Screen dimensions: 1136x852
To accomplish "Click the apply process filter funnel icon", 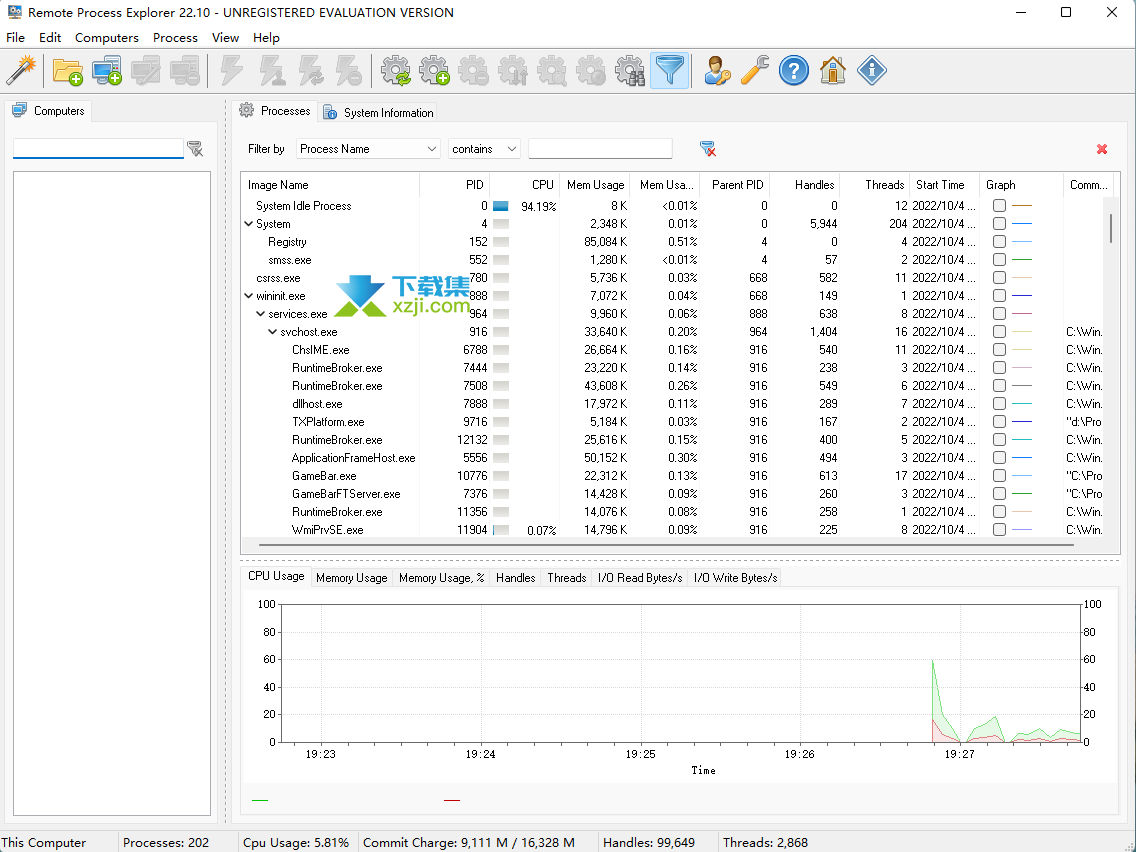I will pyautogui.click(x=708, y=149).
